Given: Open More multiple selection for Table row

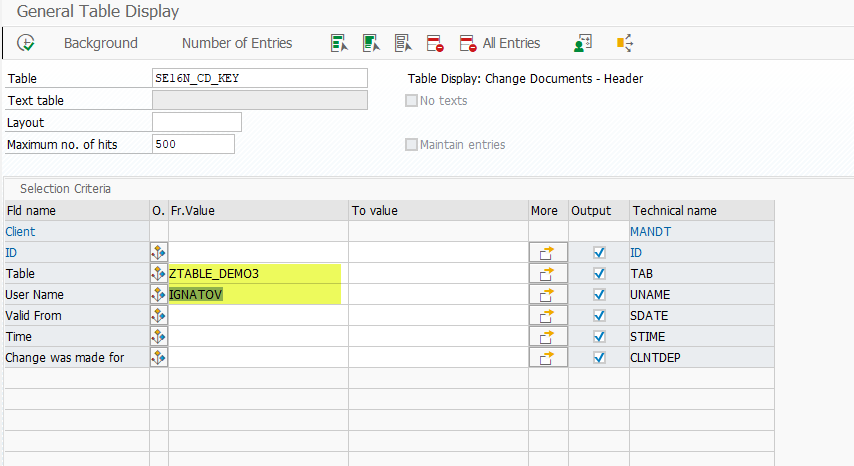Looking at the screenshot, I should [548, 273].
